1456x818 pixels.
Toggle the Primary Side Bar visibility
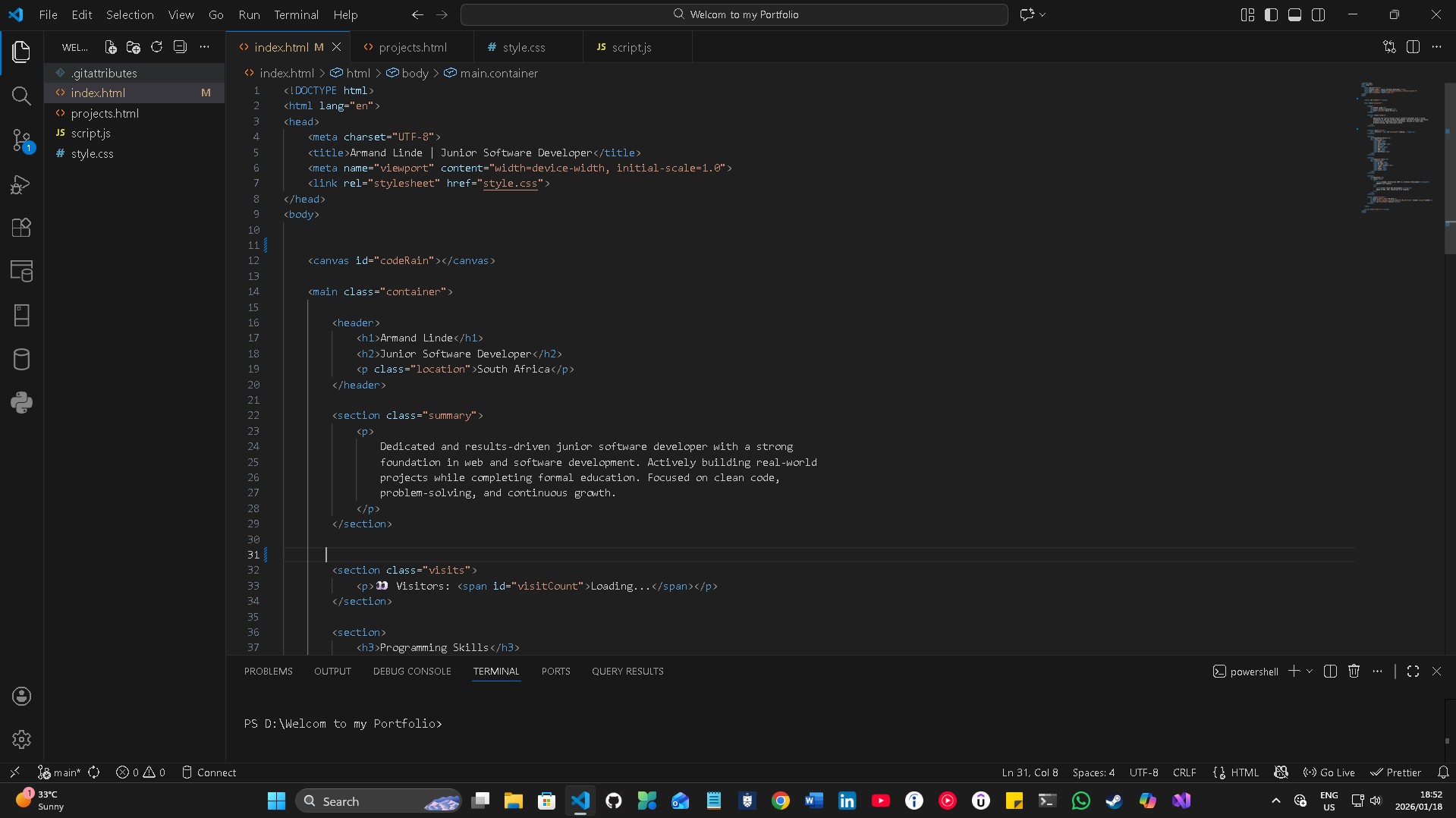click(1270, 14)
